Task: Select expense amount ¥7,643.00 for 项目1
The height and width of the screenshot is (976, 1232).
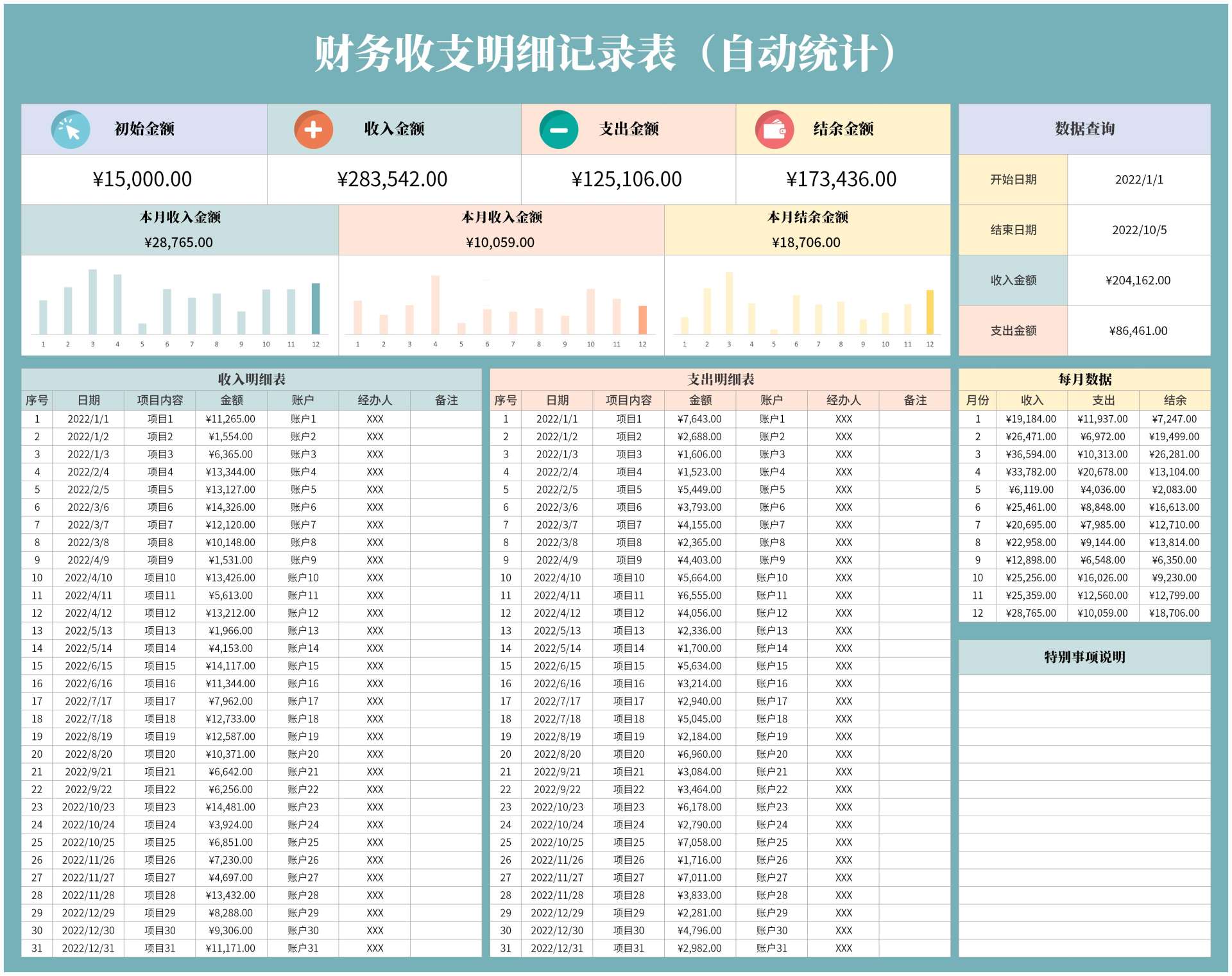Action: coord(700,419)
